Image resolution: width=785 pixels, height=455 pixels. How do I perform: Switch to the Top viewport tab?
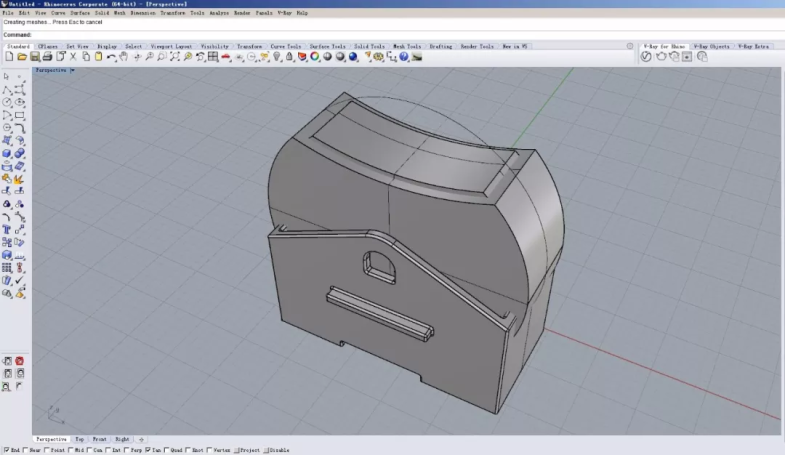(x=80, y=439)
